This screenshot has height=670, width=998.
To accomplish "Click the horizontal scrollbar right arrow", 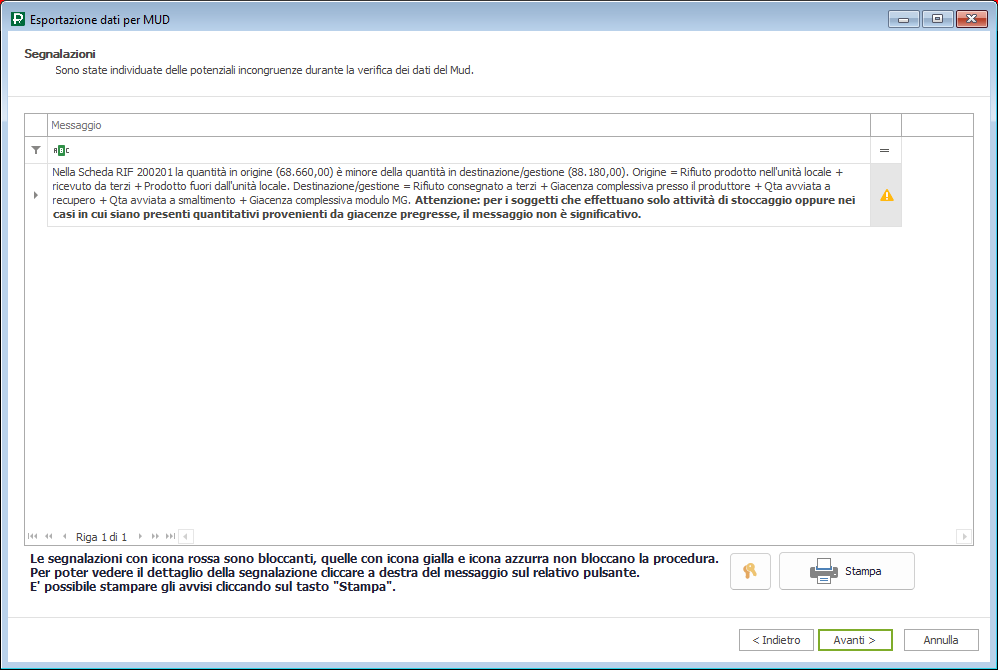I will [x=964, y=537].
